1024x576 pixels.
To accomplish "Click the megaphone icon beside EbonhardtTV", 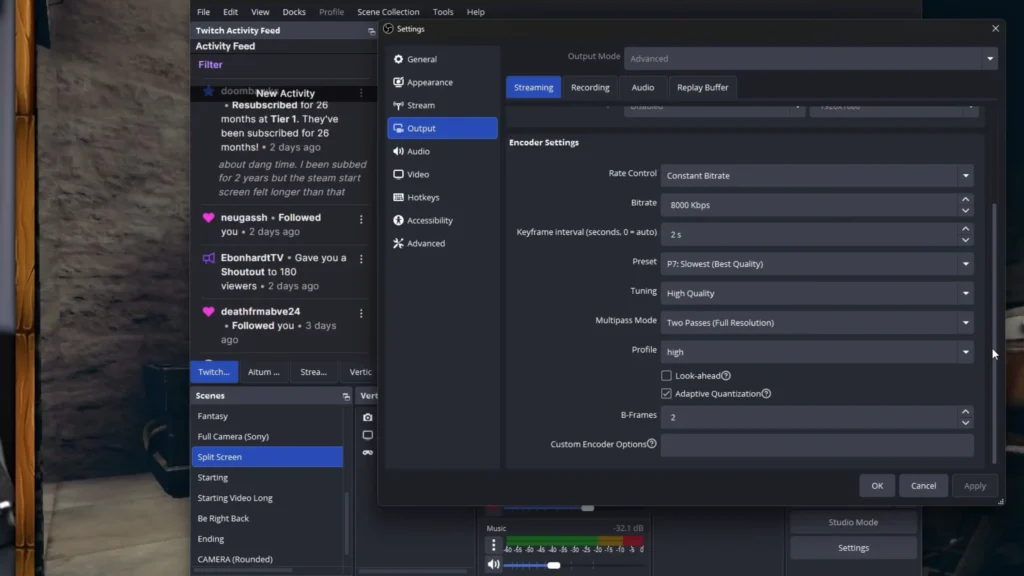I will (208, 259).
